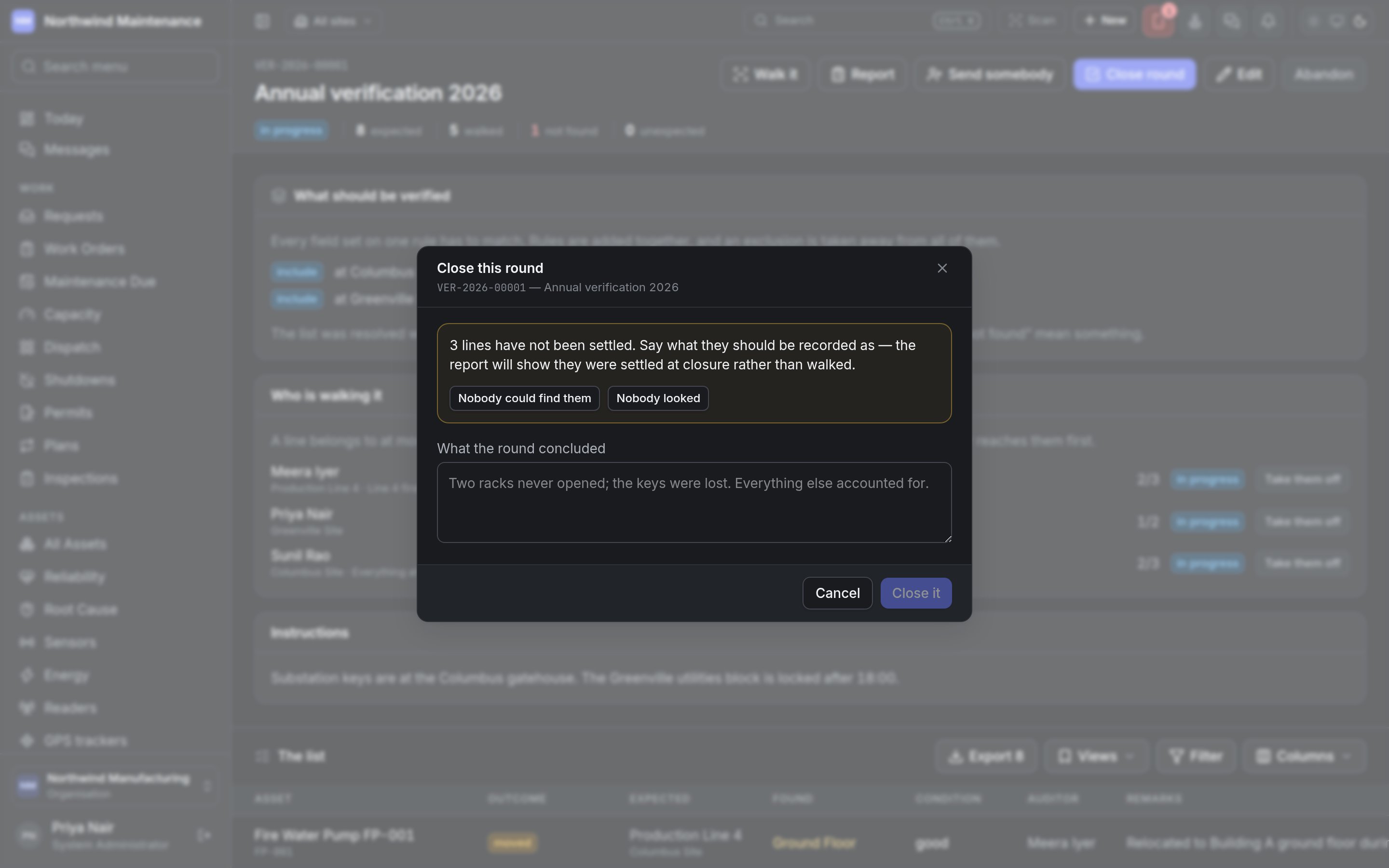The height and width of the screenshot is (868, 1389).
Task: Open the Filter control above the list
Action: [1196, 756]
